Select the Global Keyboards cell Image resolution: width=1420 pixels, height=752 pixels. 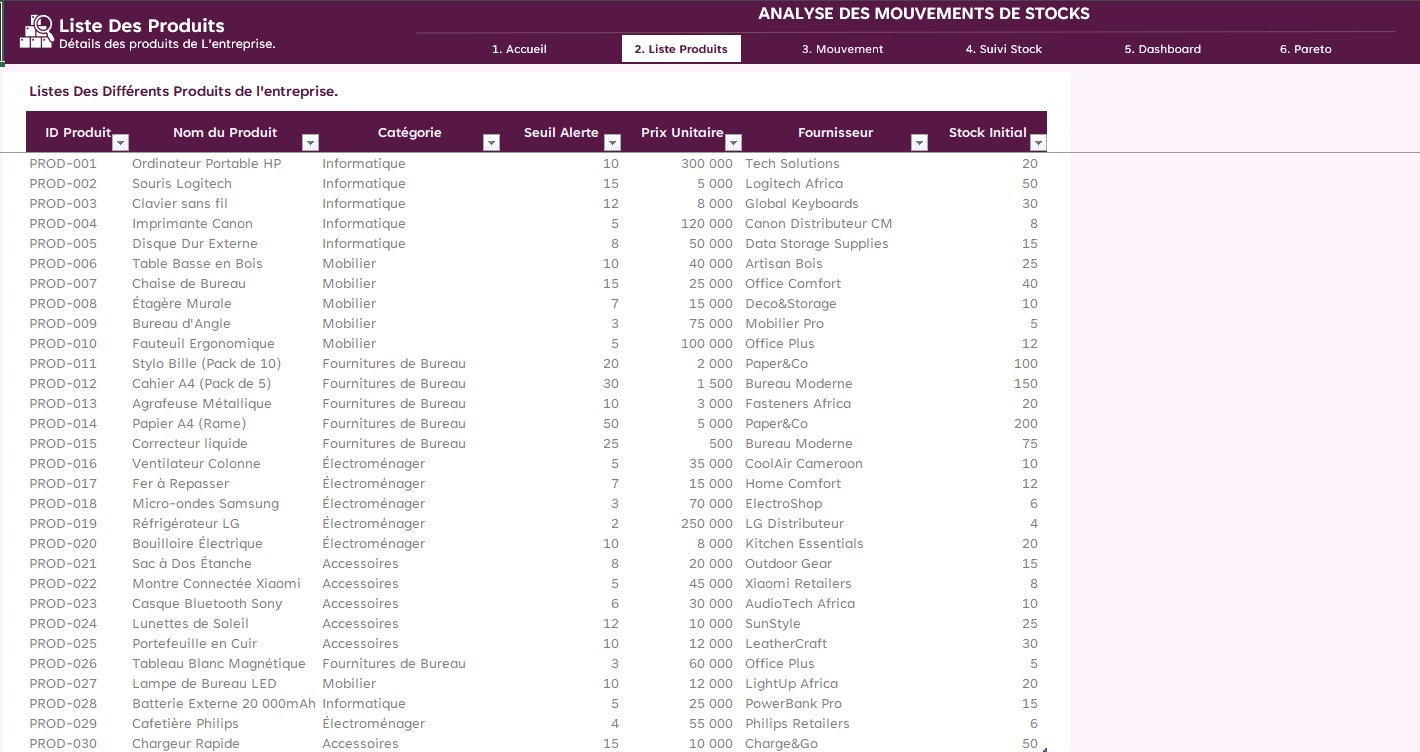835,203
